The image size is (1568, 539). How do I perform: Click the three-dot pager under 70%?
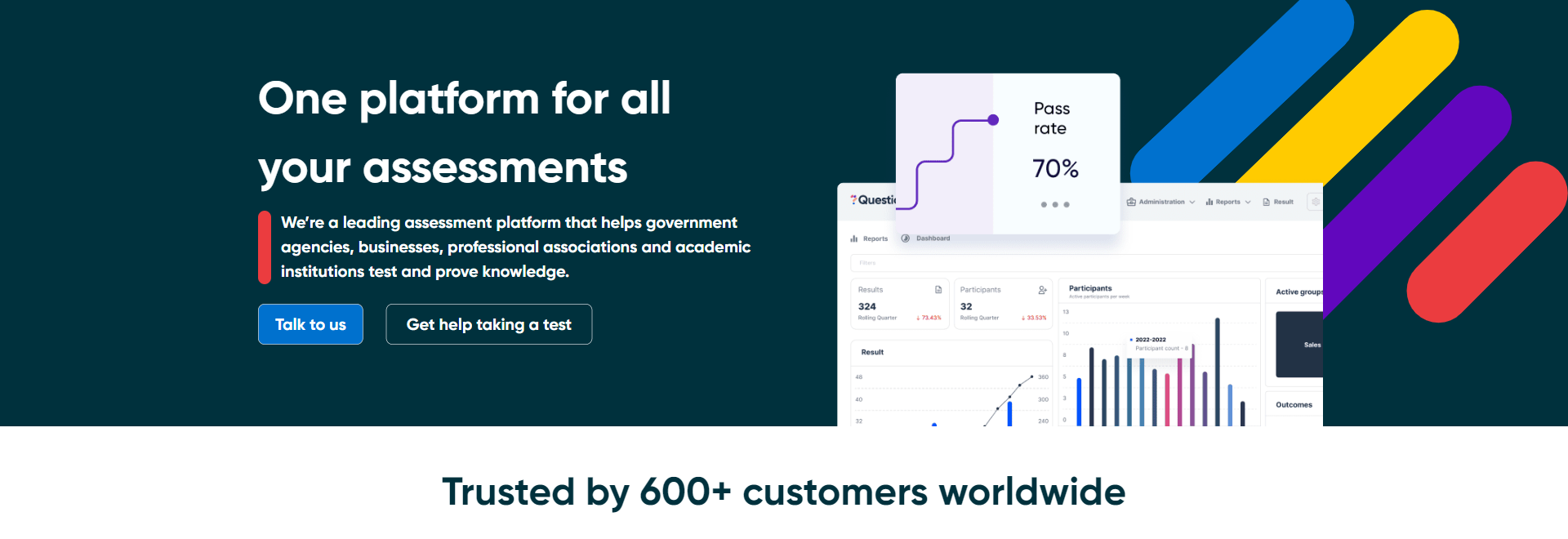pyautogui.click(x=1055, y=205)
